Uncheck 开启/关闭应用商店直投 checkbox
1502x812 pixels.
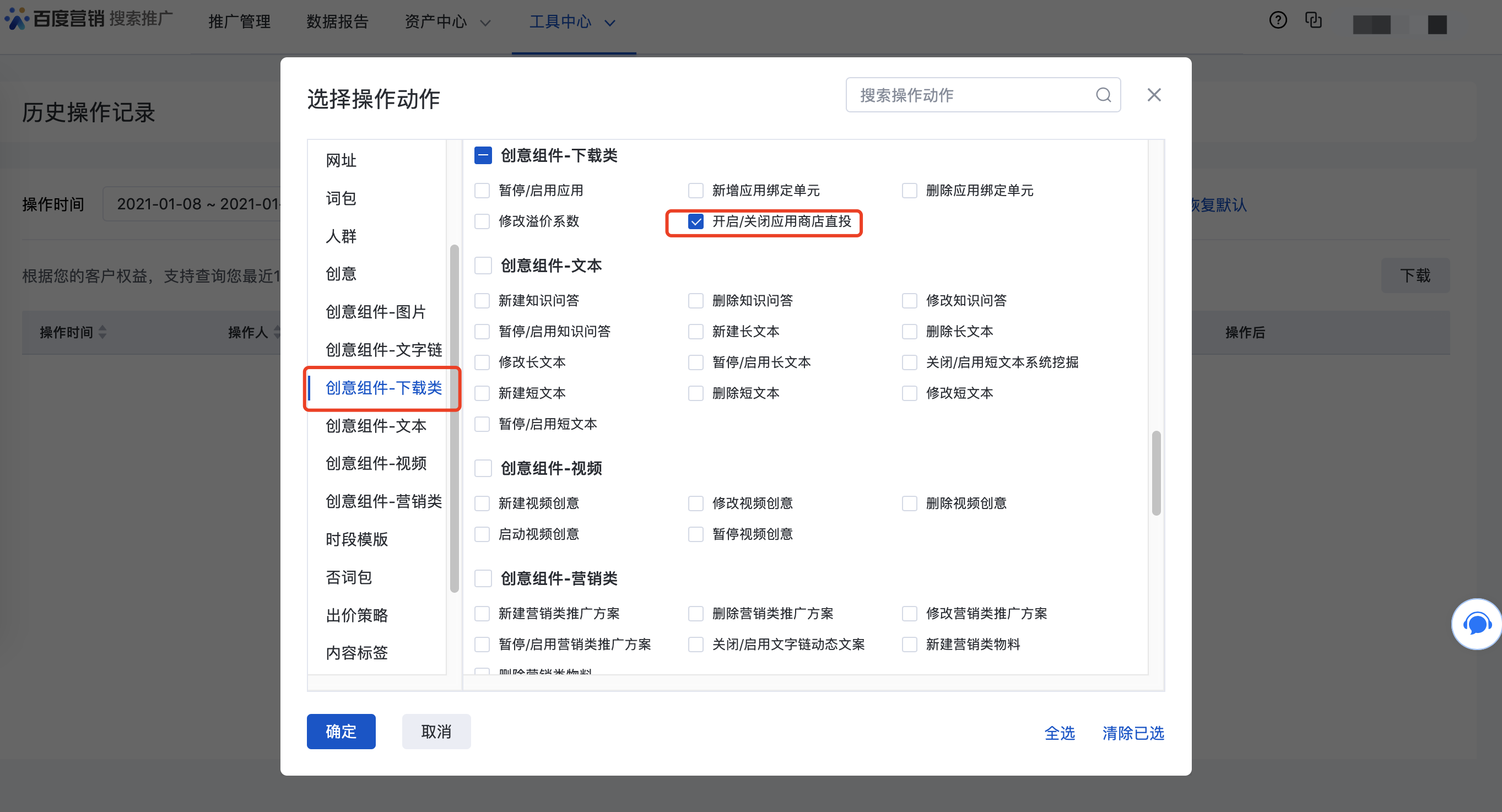tap(695, 221)
